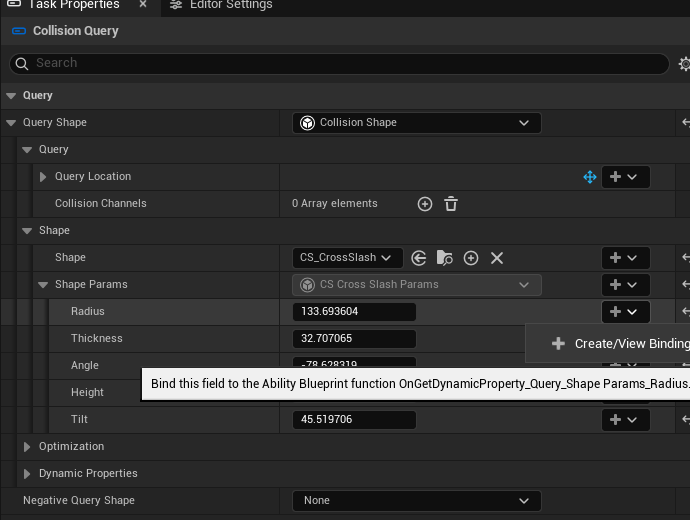Reset Tilt value to default arrow
Image resolution: width=690 pixels, height=520 pixels.
(x=686, y=419)
